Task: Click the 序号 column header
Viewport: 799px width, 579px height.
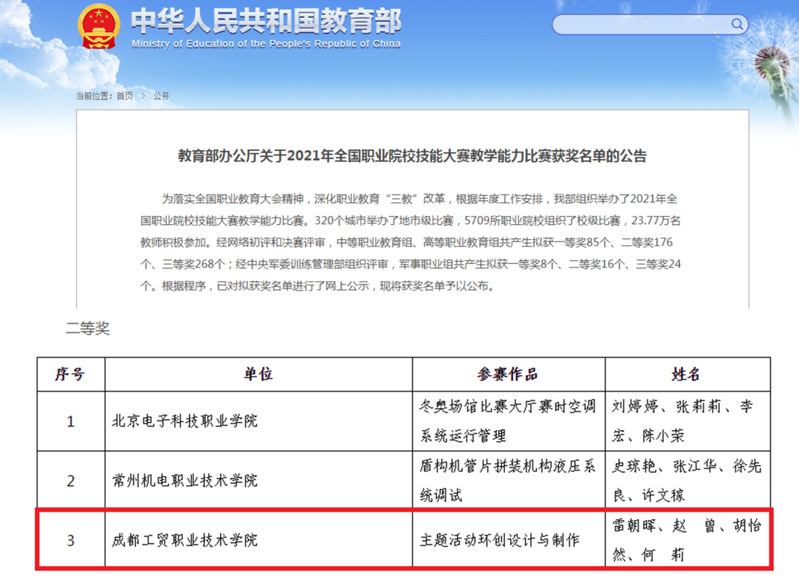Action: point(70,374)
